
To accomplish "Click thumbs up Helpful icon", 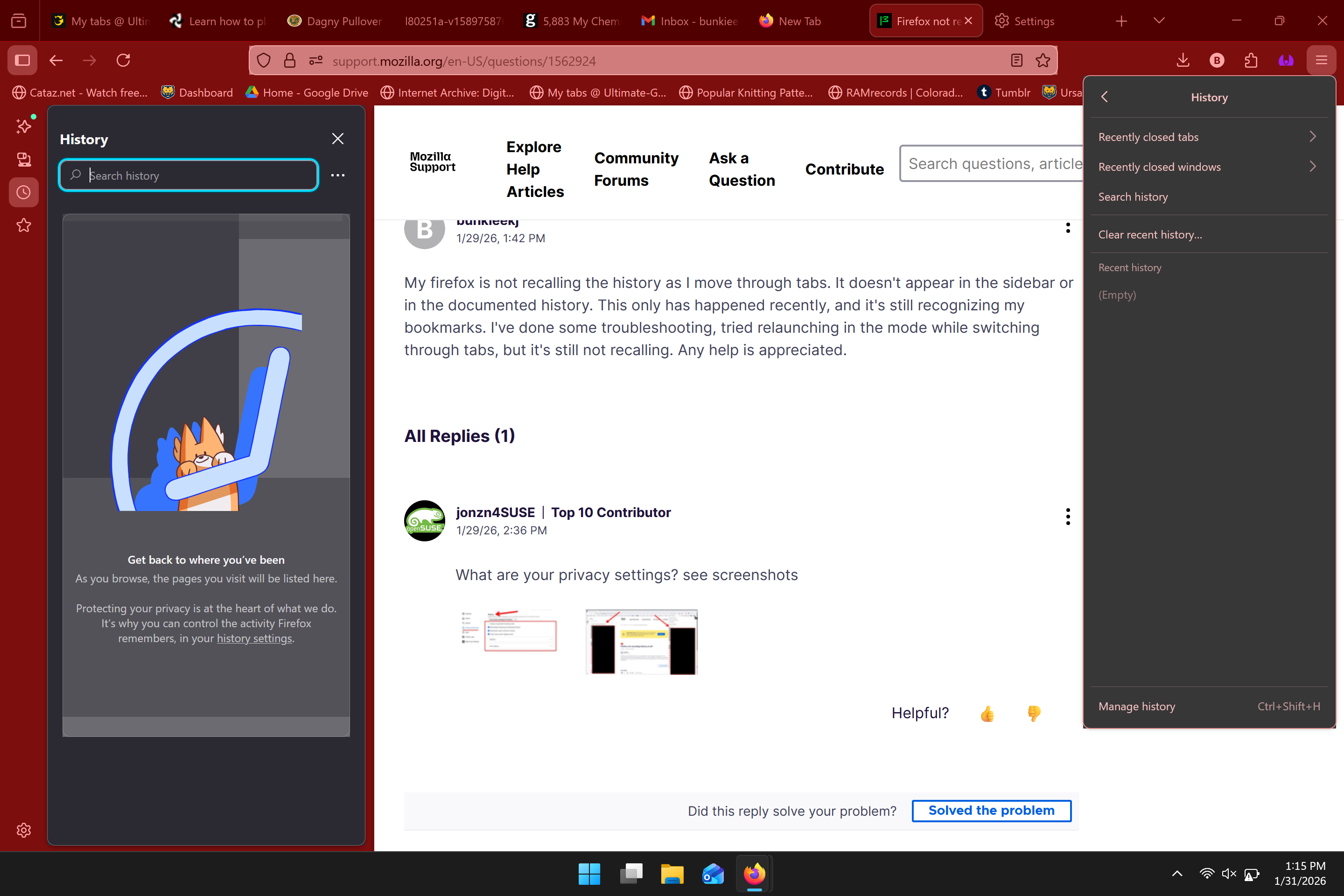I will [987, 714].
